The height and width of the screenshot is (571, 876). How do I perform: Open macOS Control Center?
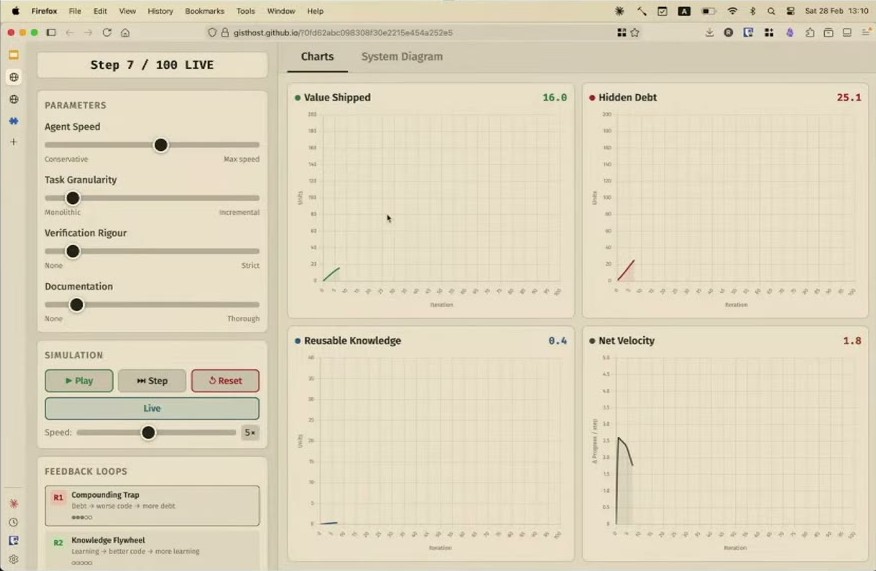[790, 11]
